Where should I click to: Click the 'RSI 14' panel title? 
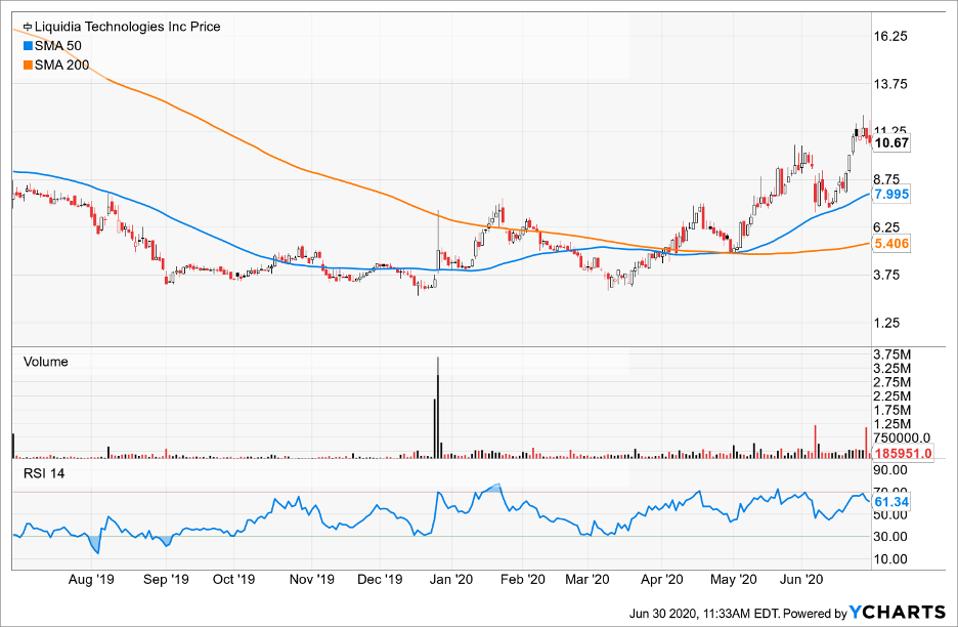(43, 474)
